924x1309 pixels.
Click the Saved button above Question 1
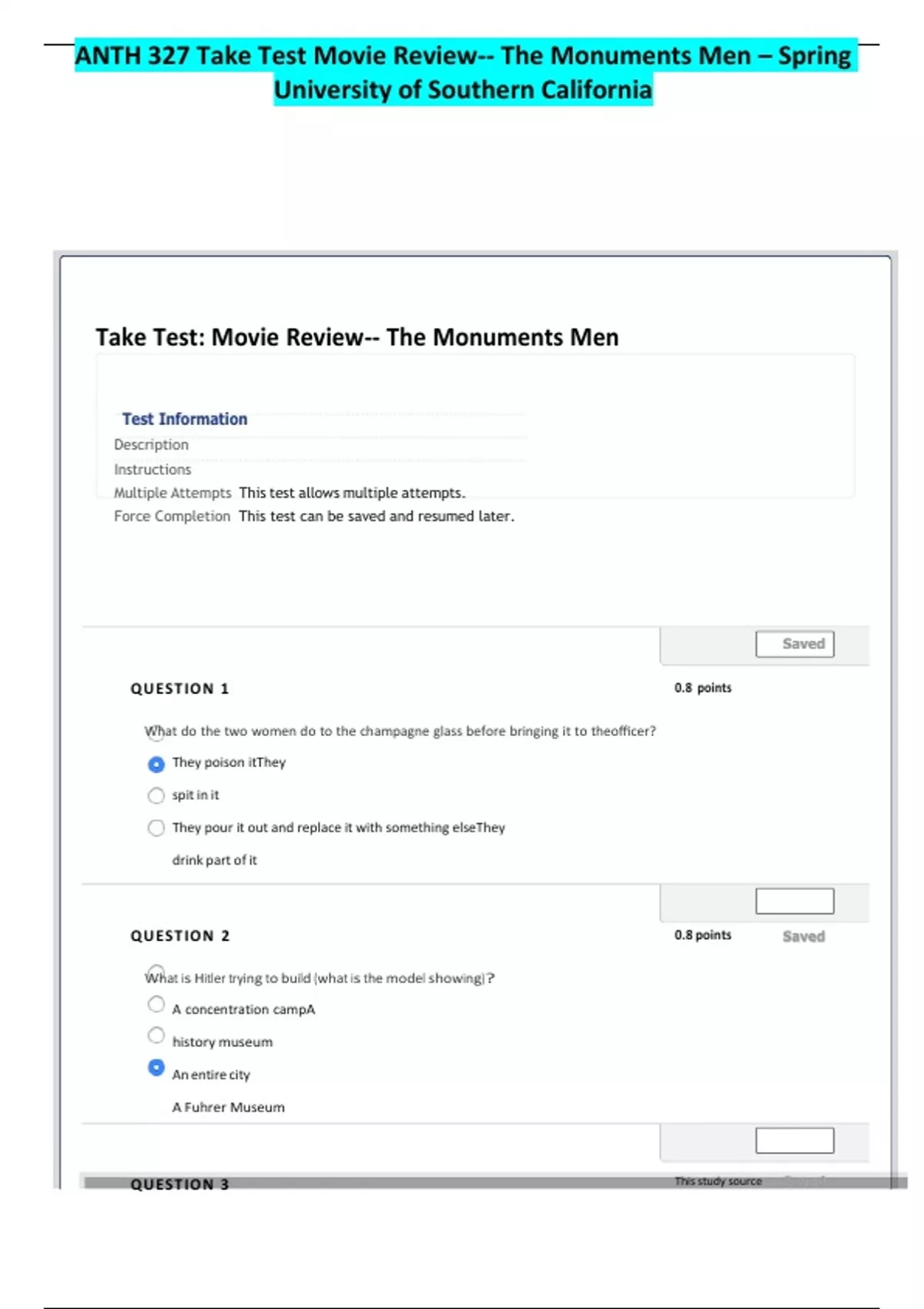(x=795, y=644)
